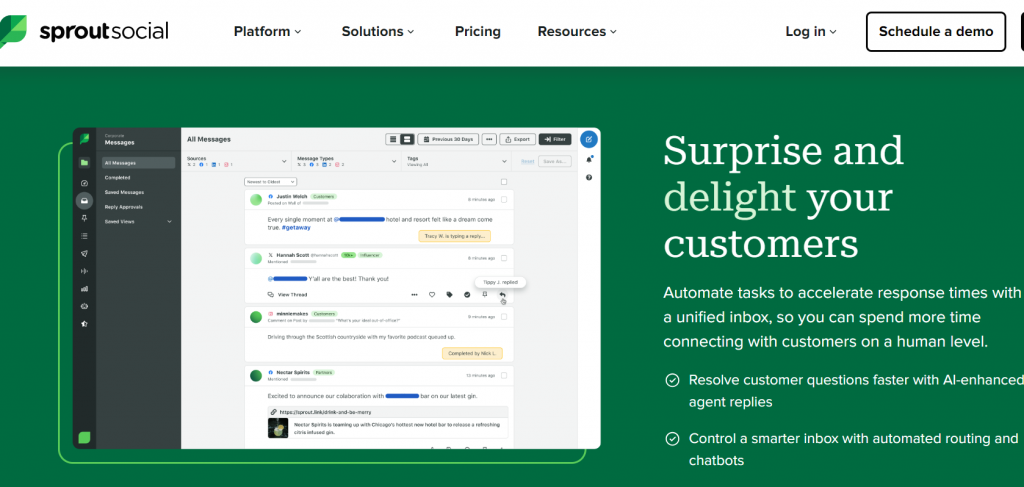This screenshot has height=487, width=1024.
Task: Open the Platform menu
Action: [267, 31]
